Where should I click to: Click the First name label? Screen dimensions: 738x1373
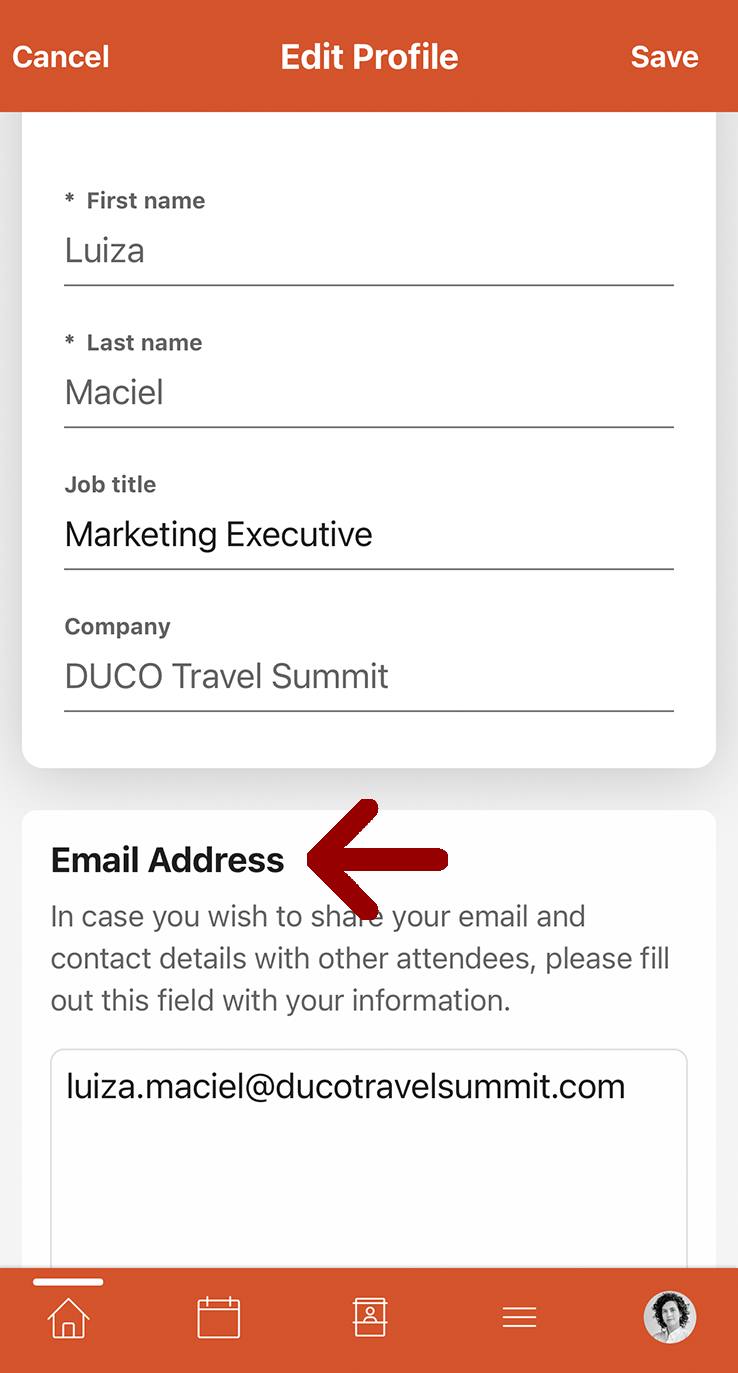tap(145, 201)
